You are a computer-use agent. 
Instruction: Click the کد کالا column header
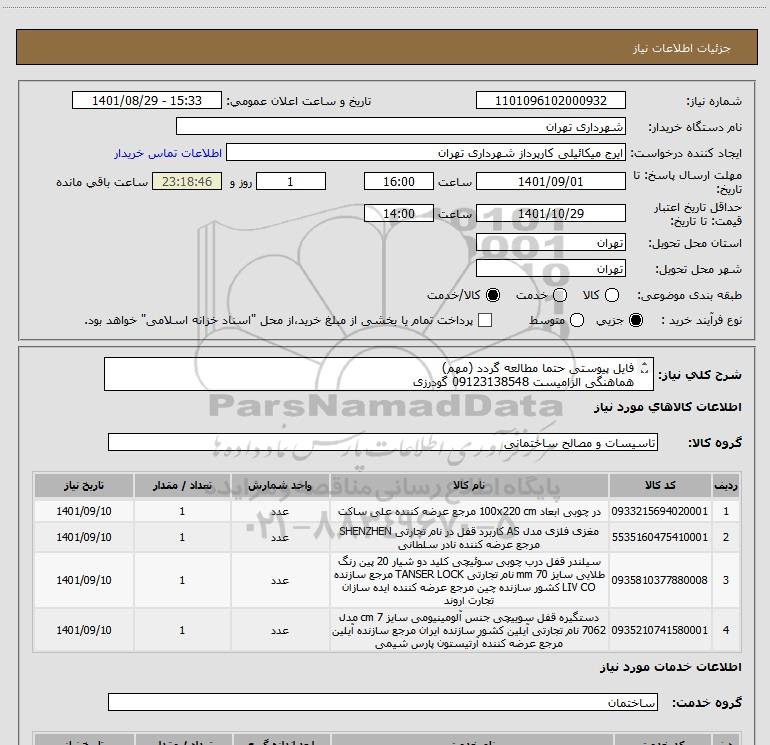[x=660, y=485]
